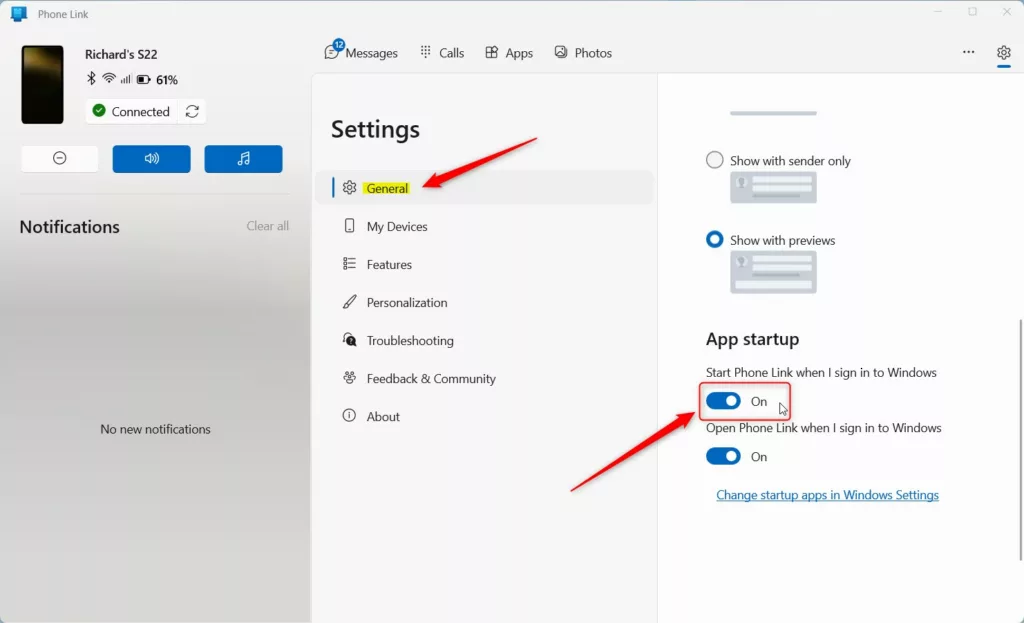Click the Show with previews sample thumbnail
This screenshot has width=1024, height=623.
click(773, 272)
